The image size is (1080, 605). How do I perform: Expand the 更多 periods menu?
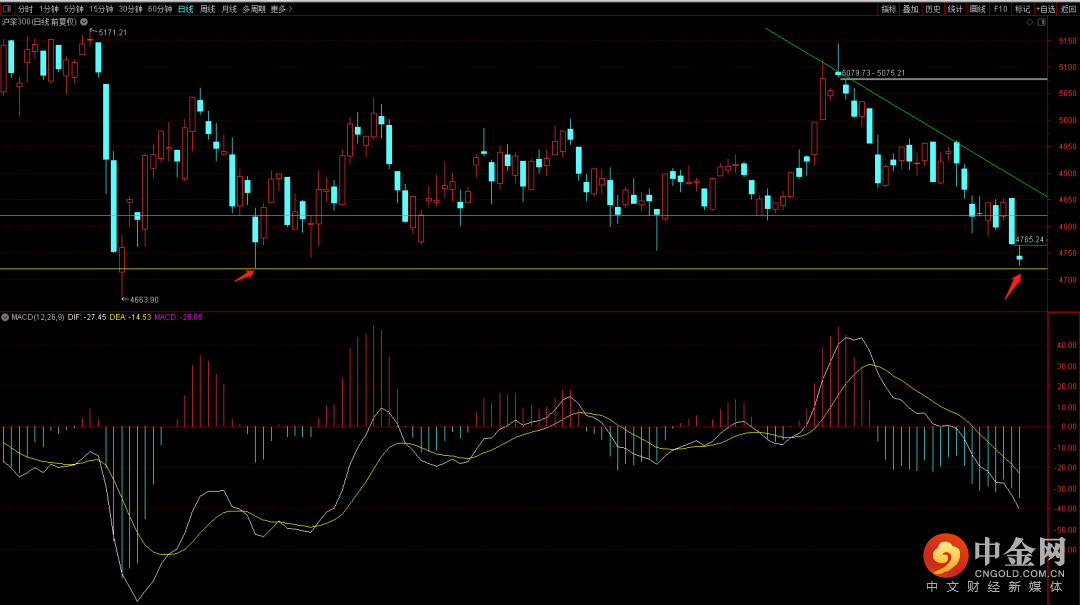279,9
